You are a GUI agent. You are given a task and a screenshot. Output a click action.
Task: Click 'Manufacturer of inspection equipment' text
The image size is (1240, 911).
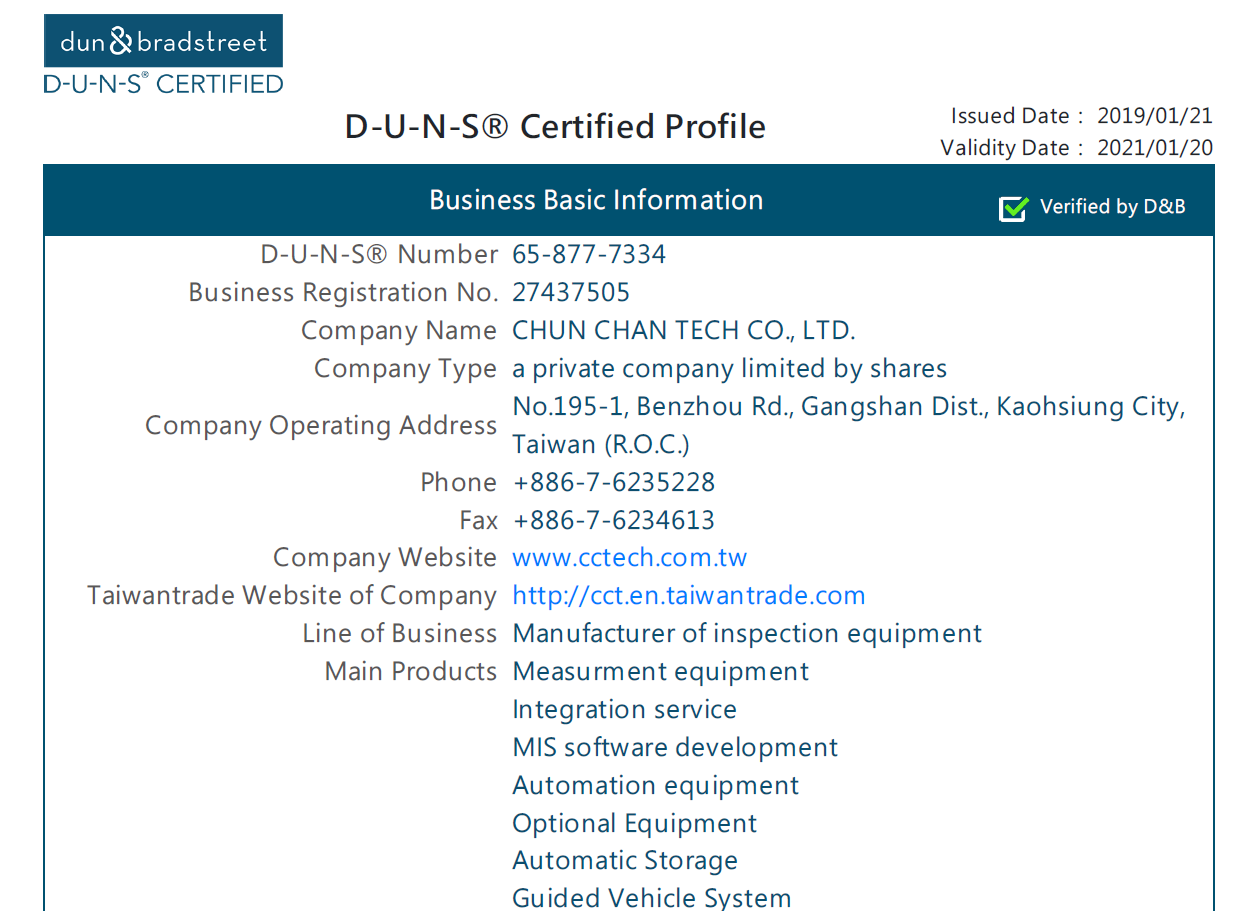[x=747, y=633]
